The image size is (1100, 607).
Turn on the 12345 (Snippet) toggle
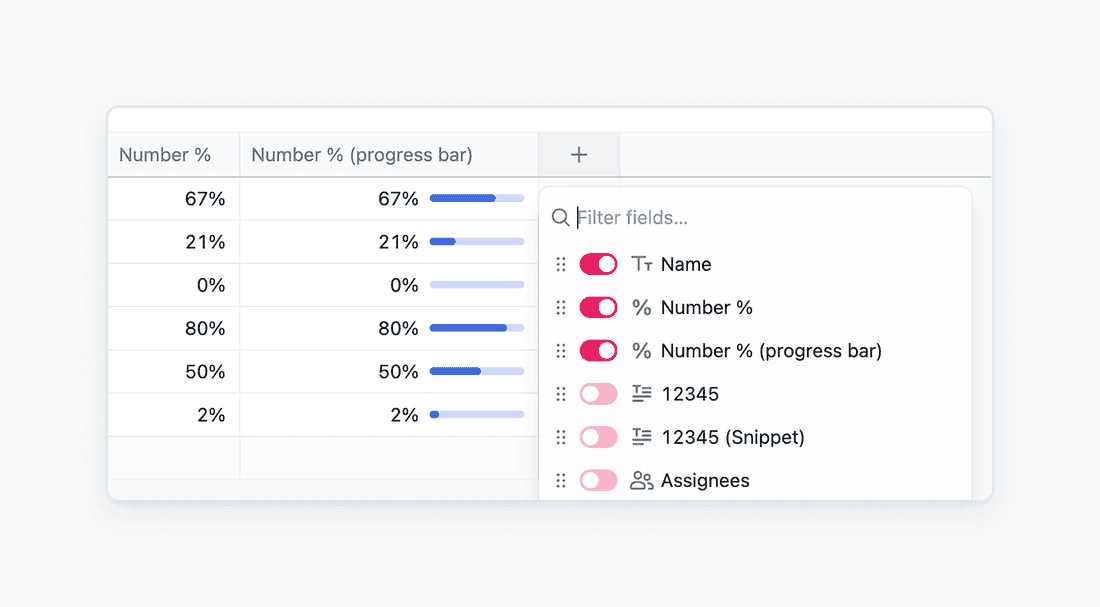pyautogui.click(x=598, y=437)
